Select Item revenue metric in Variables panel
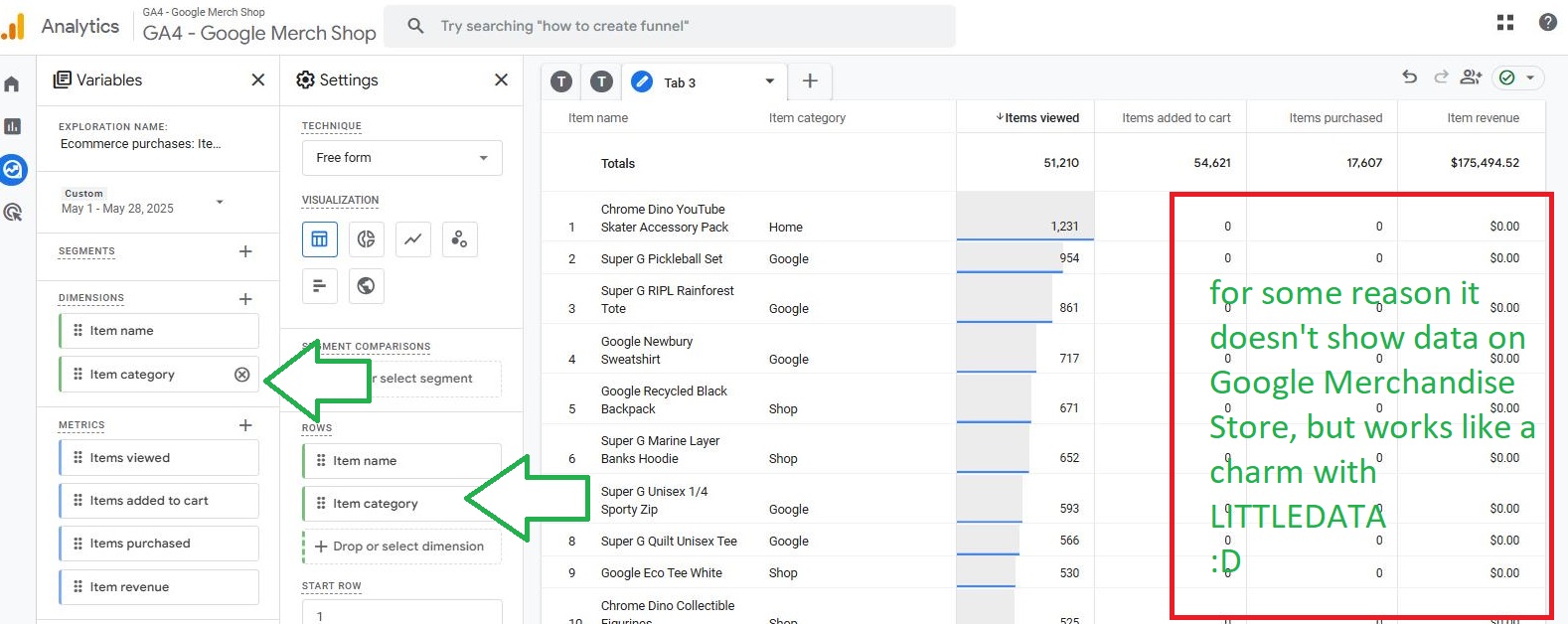The width and height of the screenshot is (1568, 624). 159,587
